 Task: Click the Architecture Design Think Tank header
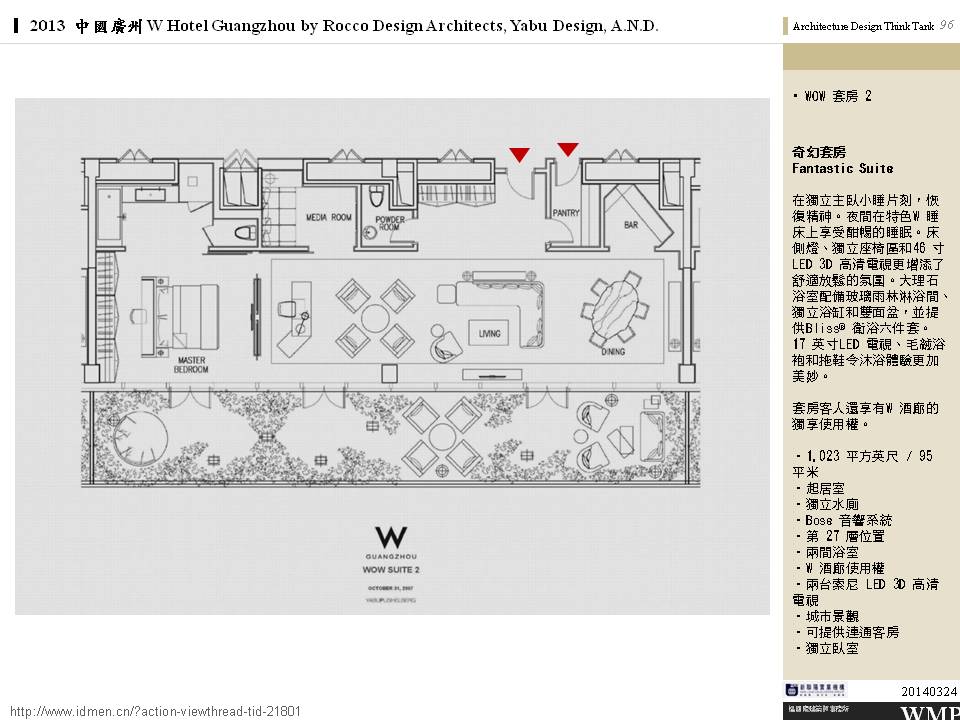(x=863, y=27)
